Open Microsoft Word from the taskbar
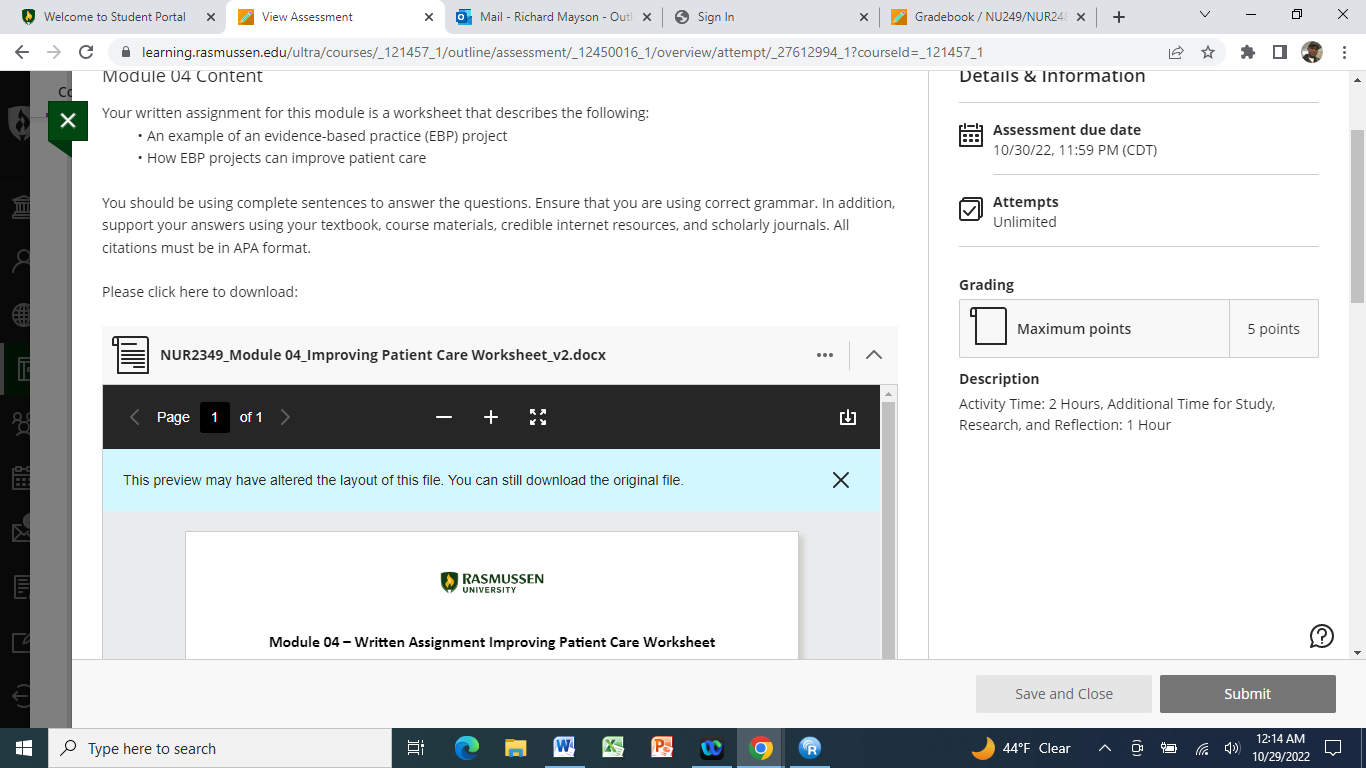Screen dimensions: 1366x768 coord(563,748)
